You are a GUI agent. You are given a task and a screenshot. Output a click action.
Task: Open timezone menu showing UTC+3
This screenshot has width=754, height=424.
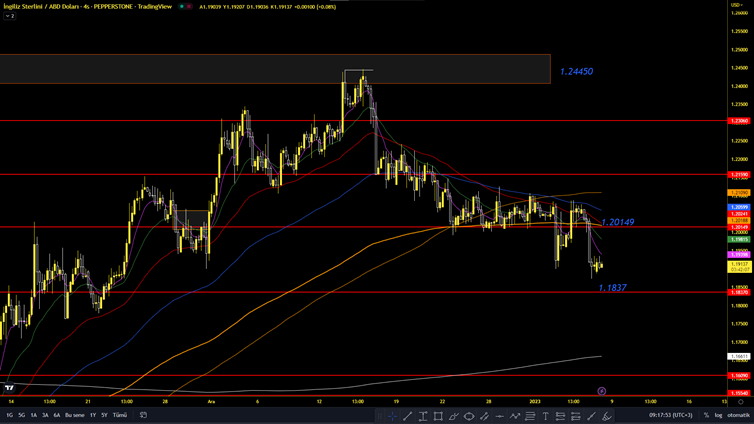tap(671, 415)
